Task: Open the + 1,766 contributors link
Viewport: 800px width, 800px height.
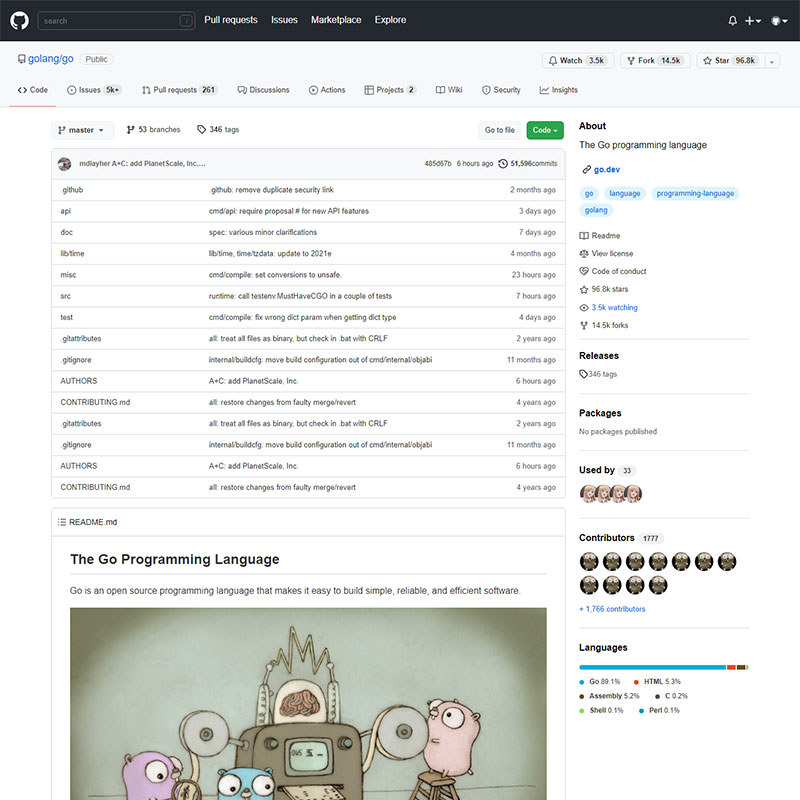Action: (x=612, y=609)
